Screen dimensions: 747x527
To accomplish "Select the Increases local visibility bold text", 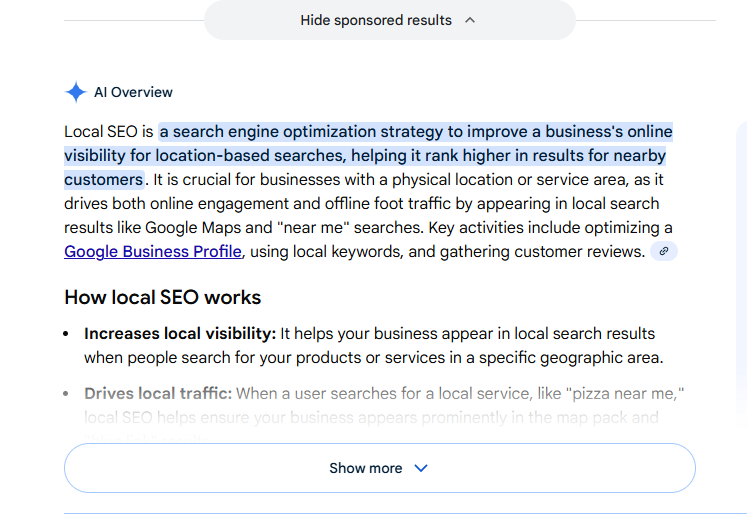I will click(180, 333).
